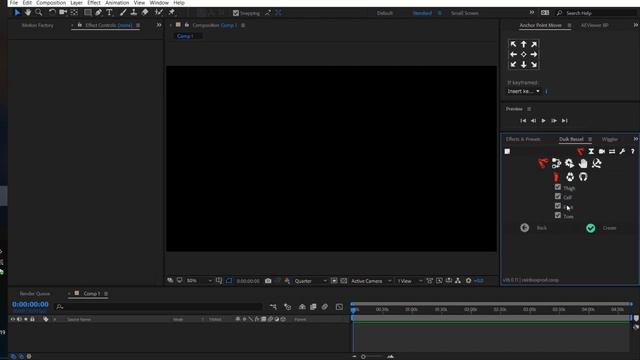Click the Duik Back button
This screenshot has height=360, width=640.
click(x=534, y=228)
